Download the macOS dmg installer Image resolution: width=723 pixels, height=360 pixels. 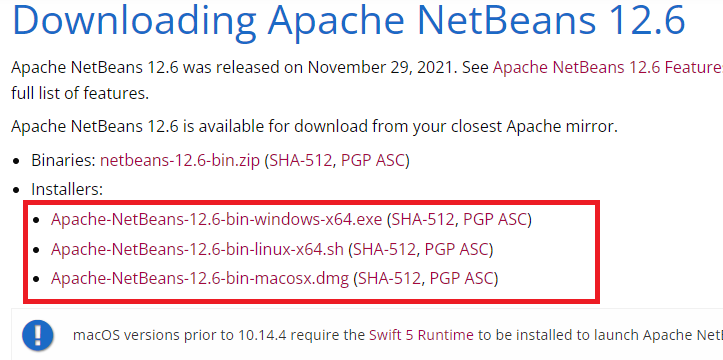point(200,278)
